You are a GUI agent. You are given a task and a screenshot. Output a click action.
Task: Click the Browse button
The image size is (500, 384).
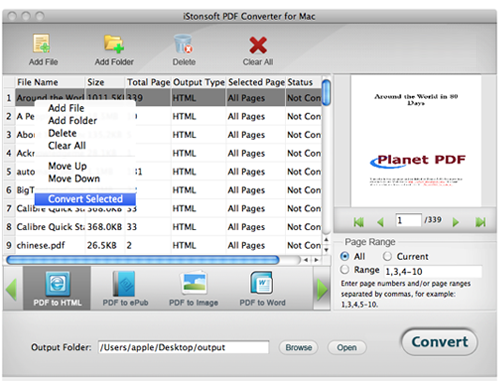[299, 347]
